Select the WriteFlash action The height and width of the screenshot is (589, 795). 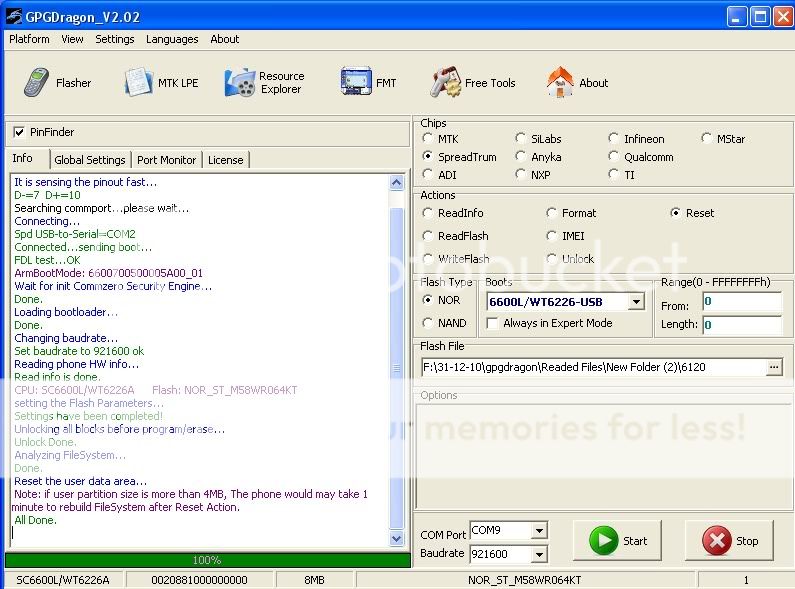(x=427, y=259)
